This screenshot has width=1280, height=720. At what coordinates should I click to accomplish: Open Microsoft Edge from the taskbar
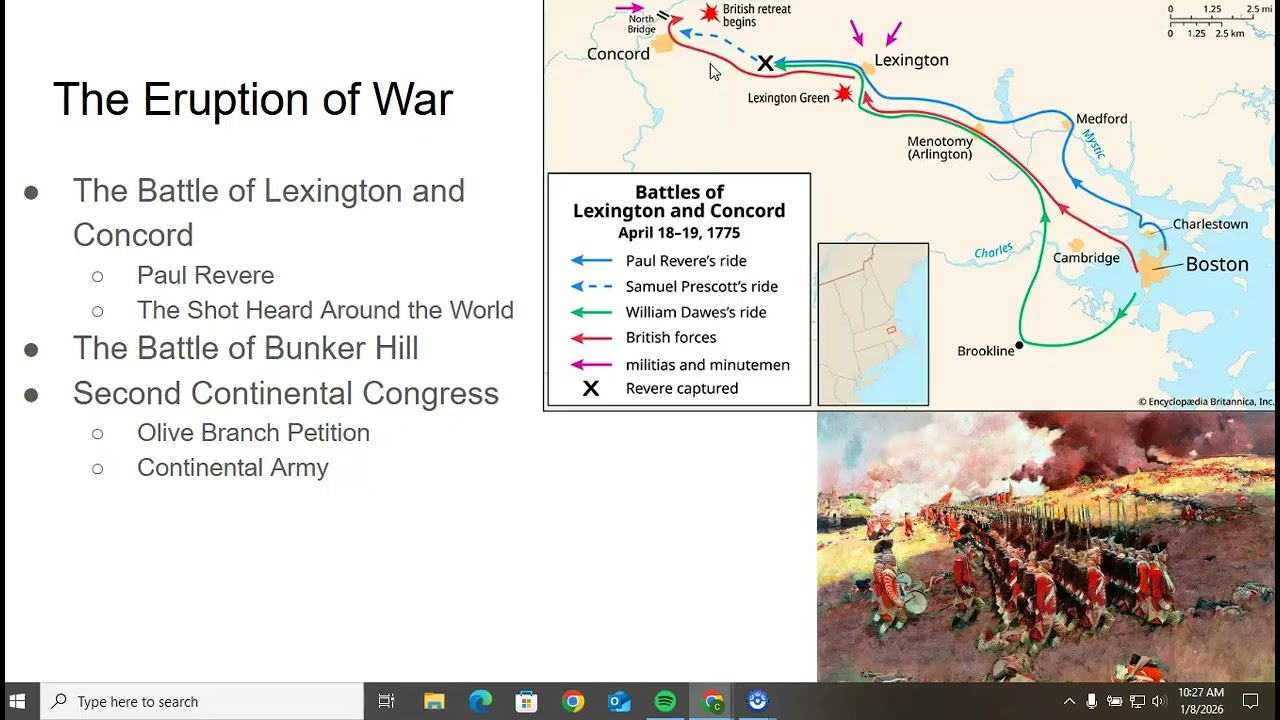click(x=480, y=701)
